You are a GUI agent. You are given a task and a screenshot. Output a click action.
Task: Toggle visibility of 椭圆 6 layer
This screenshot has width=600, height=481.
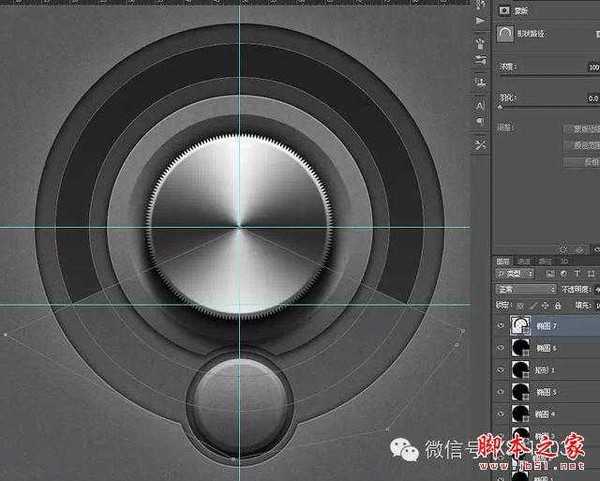pos(501,347)
